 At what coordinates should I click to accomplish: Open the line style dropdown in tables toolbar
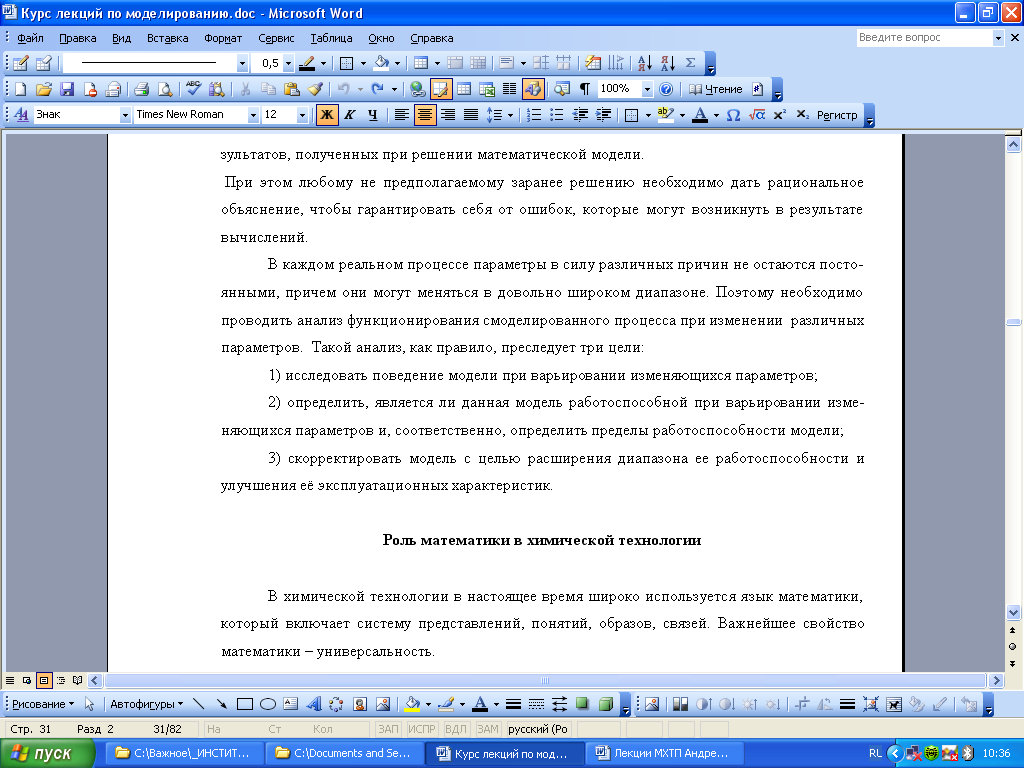(242, 63)
